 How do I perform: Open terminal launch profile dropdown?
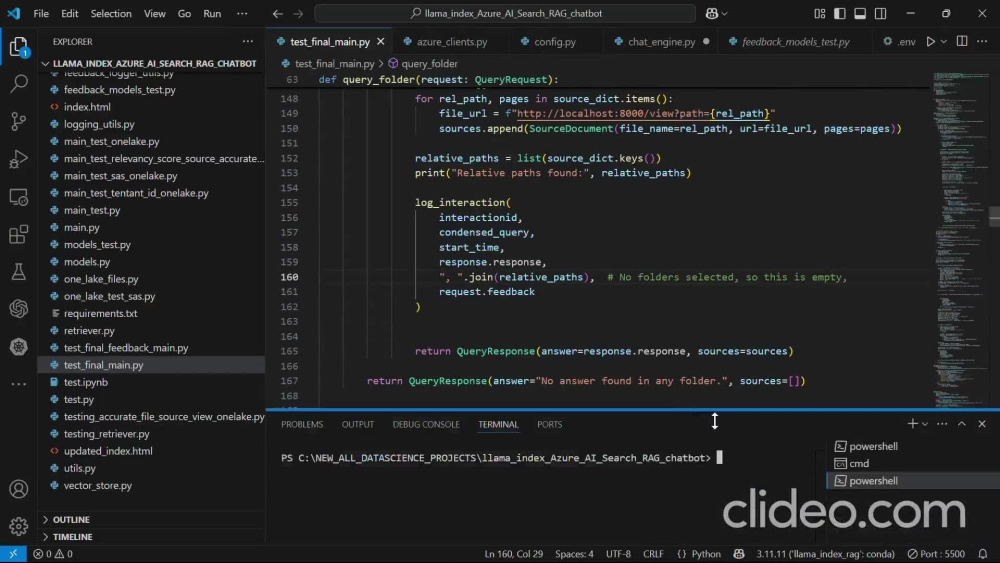(925, 424)
